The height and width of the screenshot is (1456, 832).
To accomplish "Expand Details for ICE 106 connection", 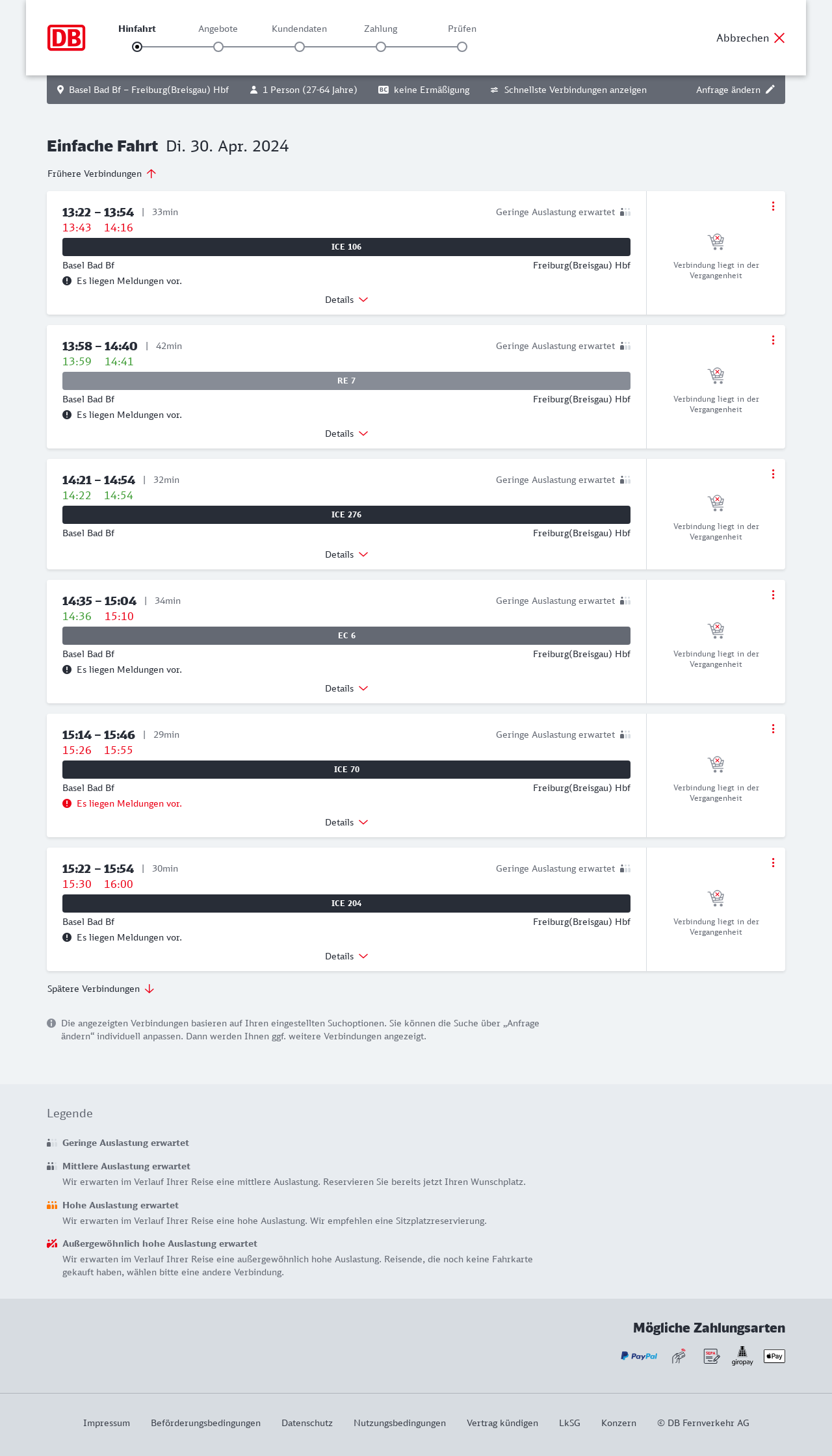I will 346,300.
